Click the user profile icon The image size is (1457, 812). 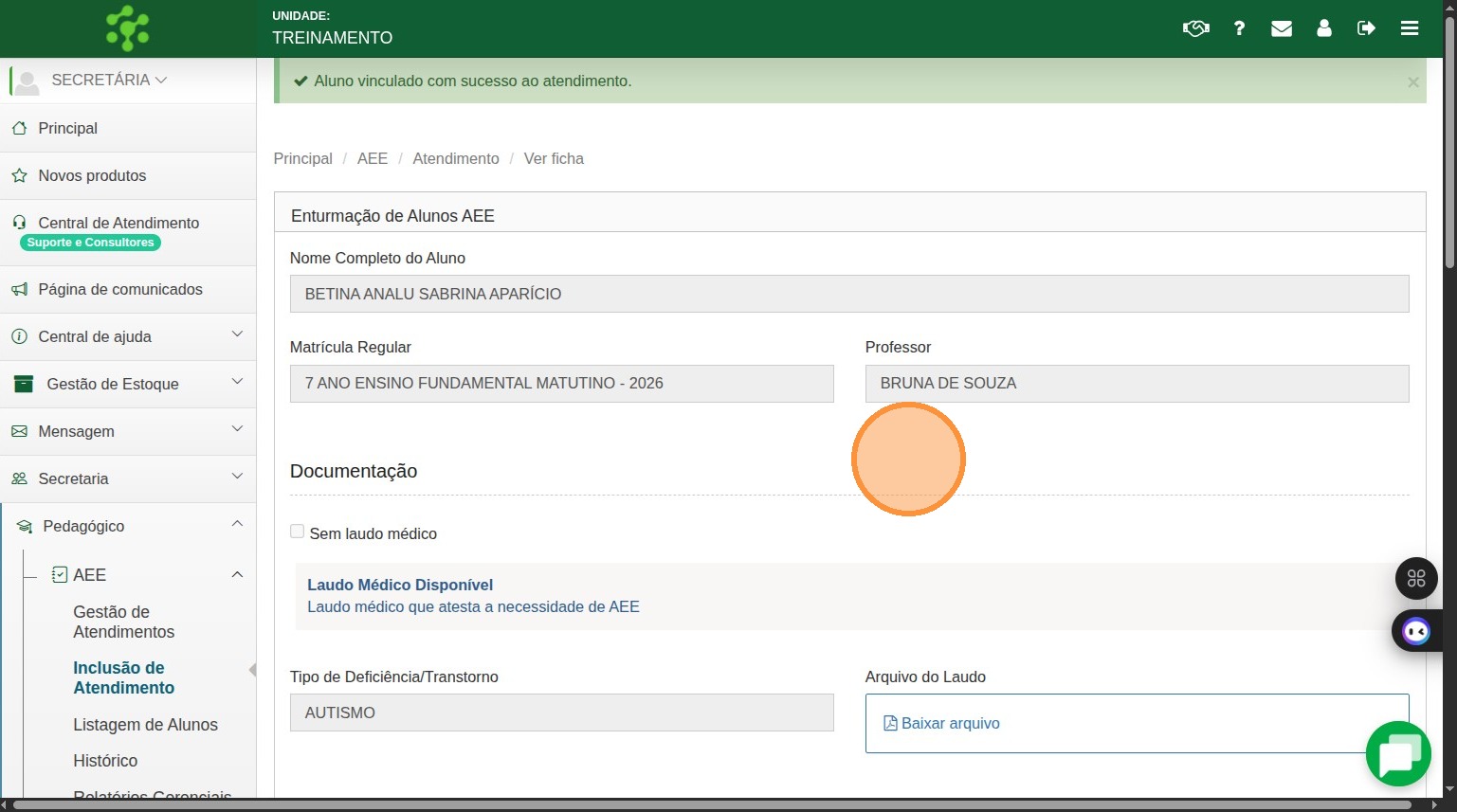(x=1324, y=28)
